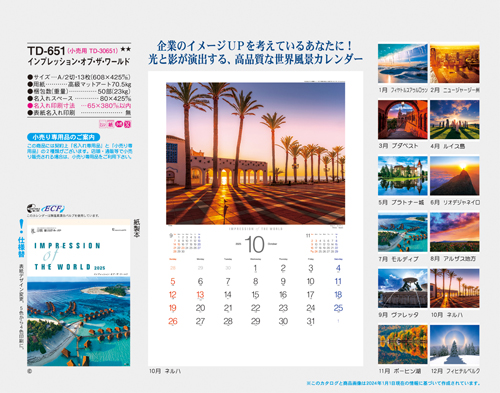The width and height of the screenshot is (500, 393).
Task: Click the blue Saturday date 25
Action: (338, 308)
